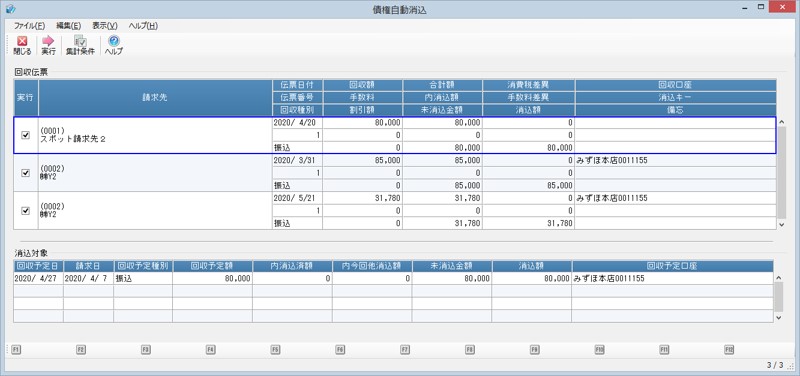800x376 pixels.
Task: Select the 2020/ 5/21 date cell
Action: 297,198
